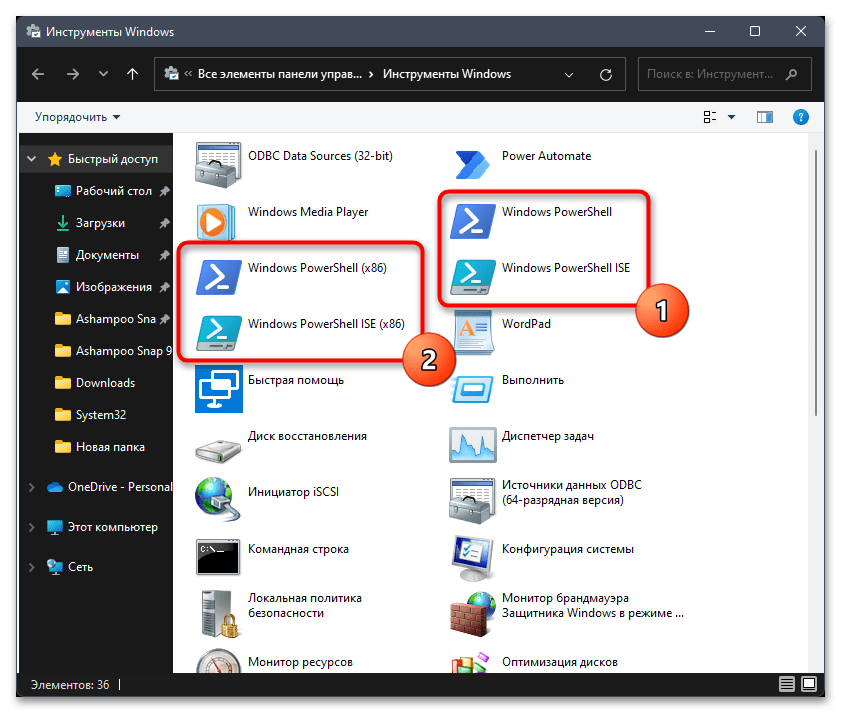Click the Windows Media Player label
The height and width of the screenshot is (713, 841).
308,212
